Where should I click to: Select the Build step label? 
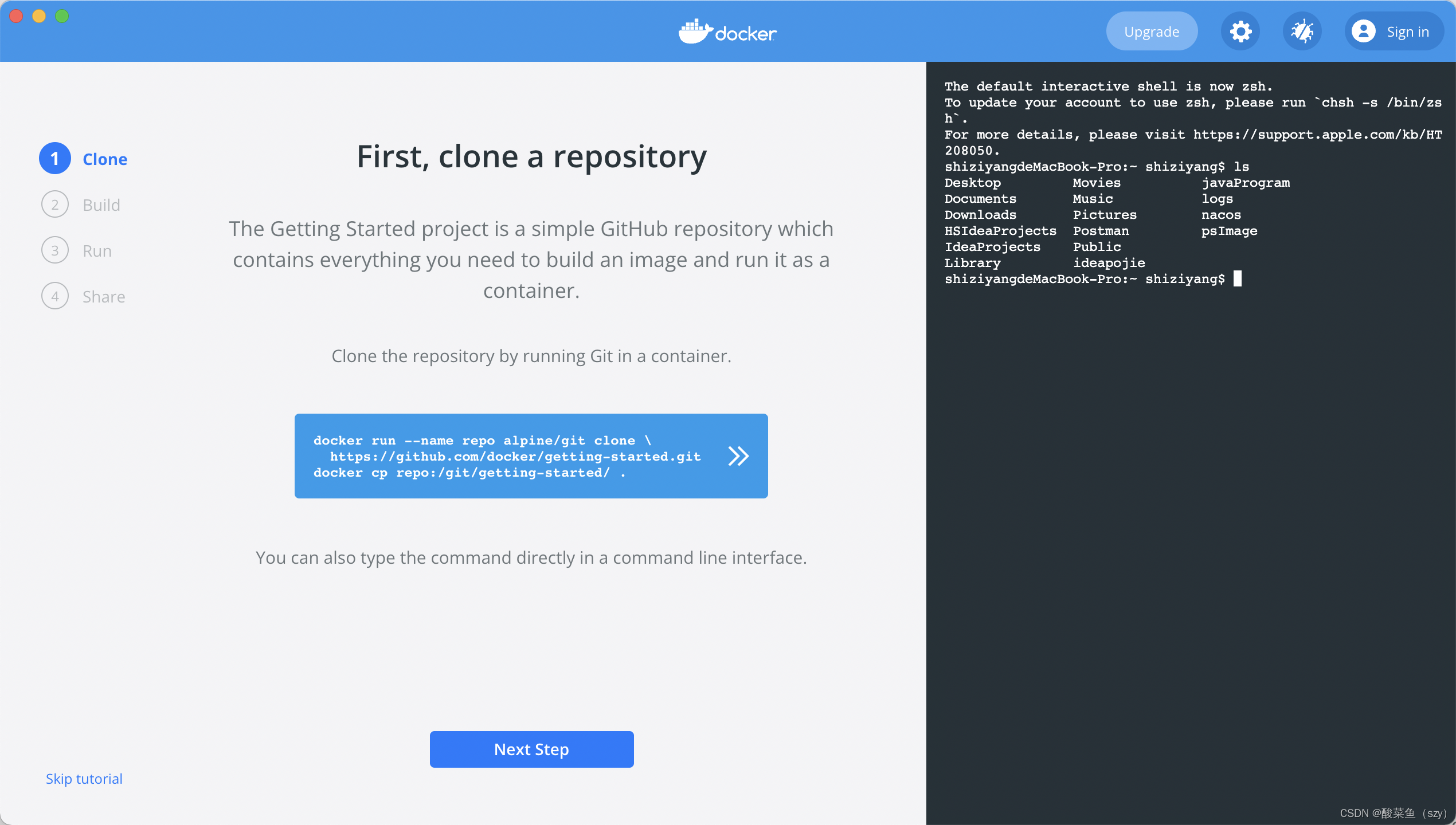pos(101,205)
